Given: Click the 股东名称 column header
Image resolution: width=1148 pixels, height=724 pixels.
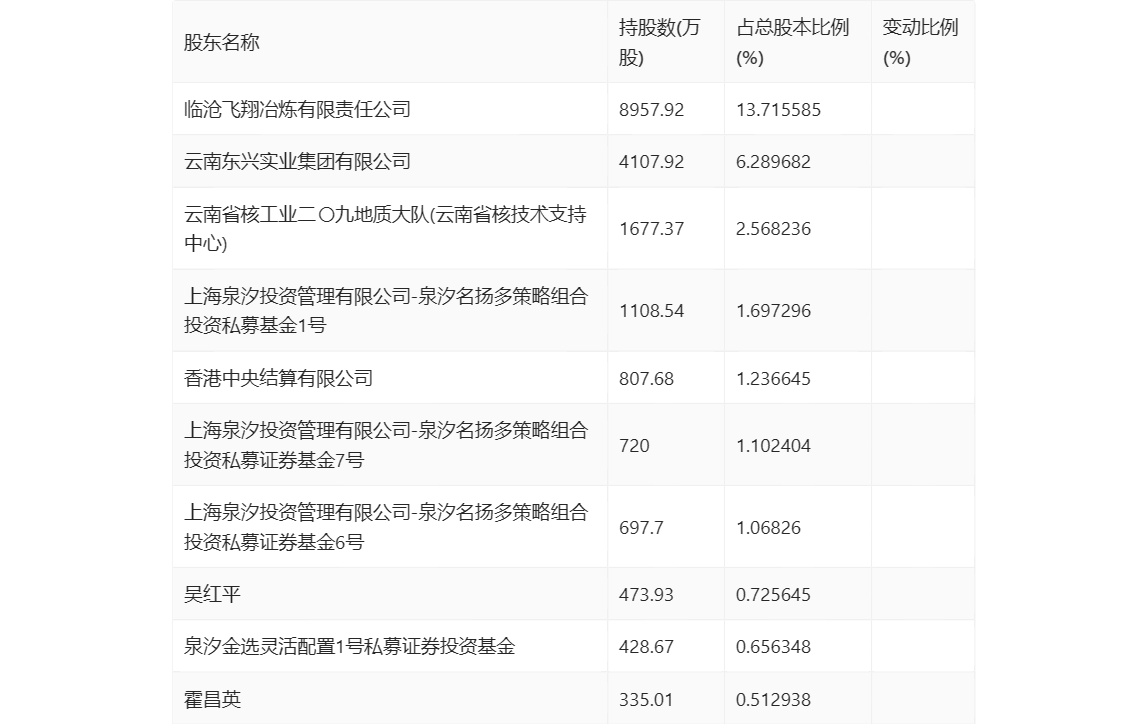Looking at the screenshot, I should pyautogui.click(x=222, y=42).
